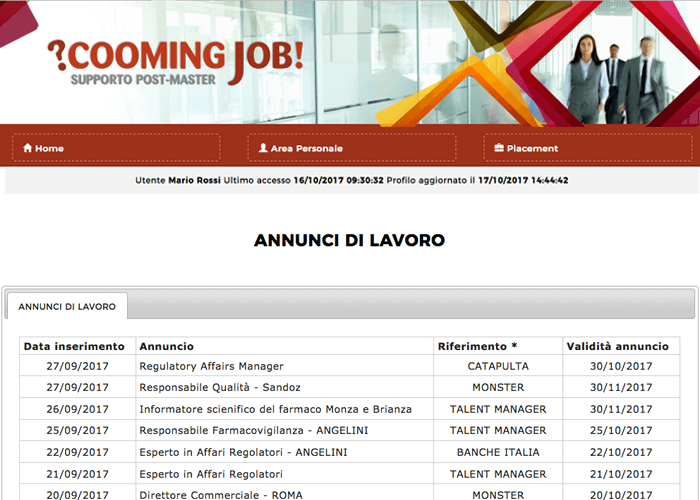Open the Area Personale menu item
Viewport: 700px width, 500px height.
tap(352, 148)
